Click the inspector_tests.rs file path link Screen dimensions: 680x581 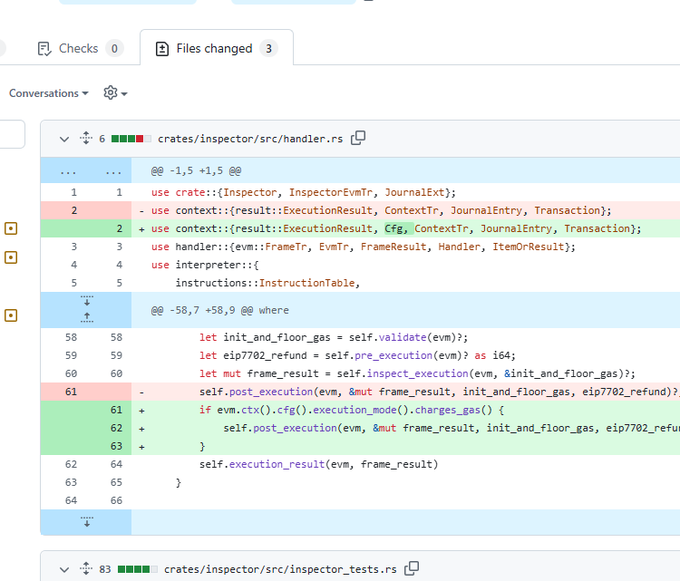(x=280, y=569)
